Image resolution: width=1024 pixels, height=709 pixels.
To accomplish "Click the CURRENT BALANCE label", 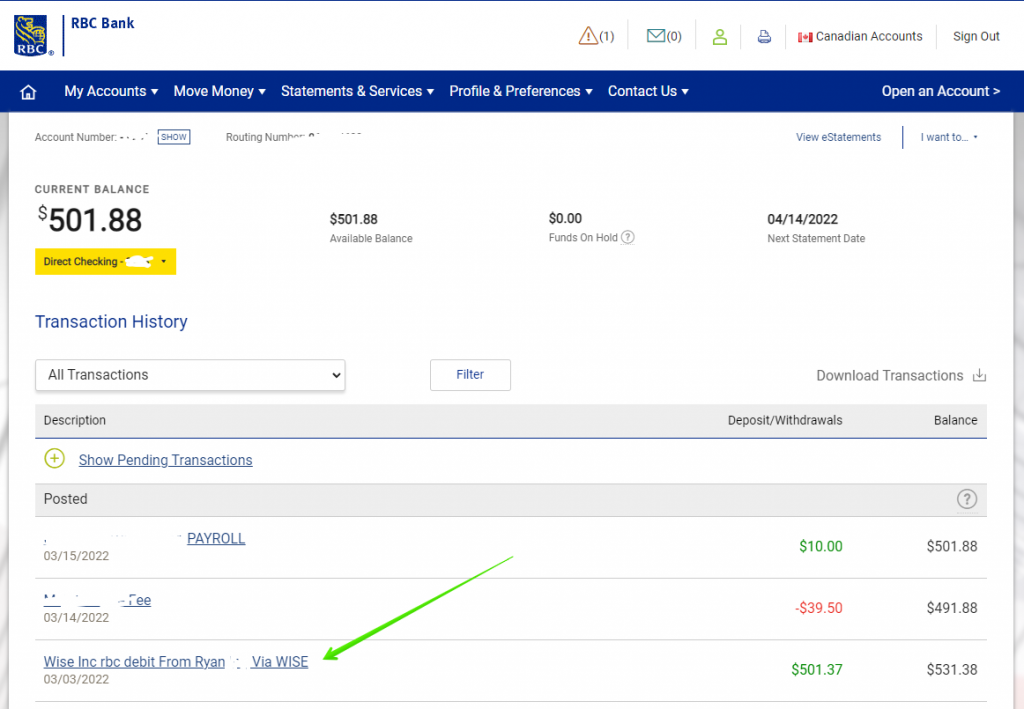I will (x=92, y=189).
